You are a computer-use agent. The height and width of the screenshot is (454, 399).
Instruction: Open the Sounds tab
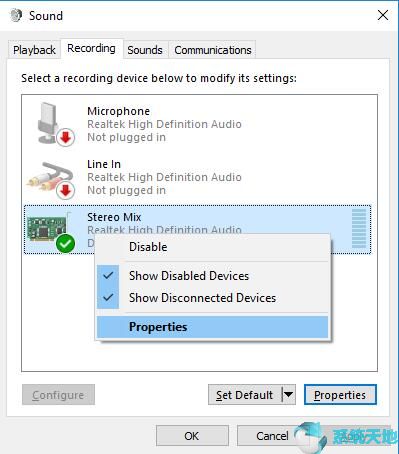click(145, 50)
